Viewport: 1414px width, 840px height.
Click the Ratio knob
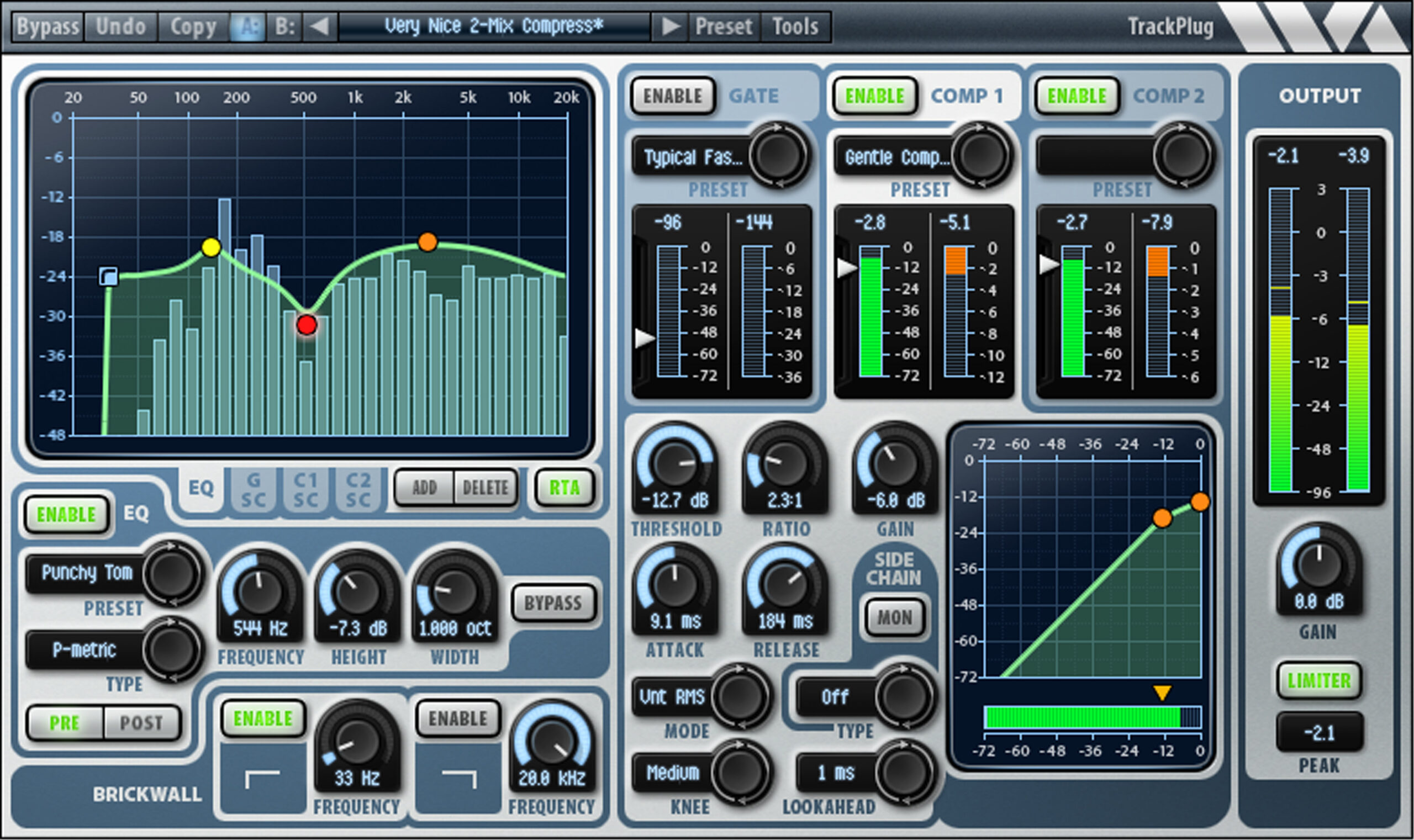[x=784, y=463]
